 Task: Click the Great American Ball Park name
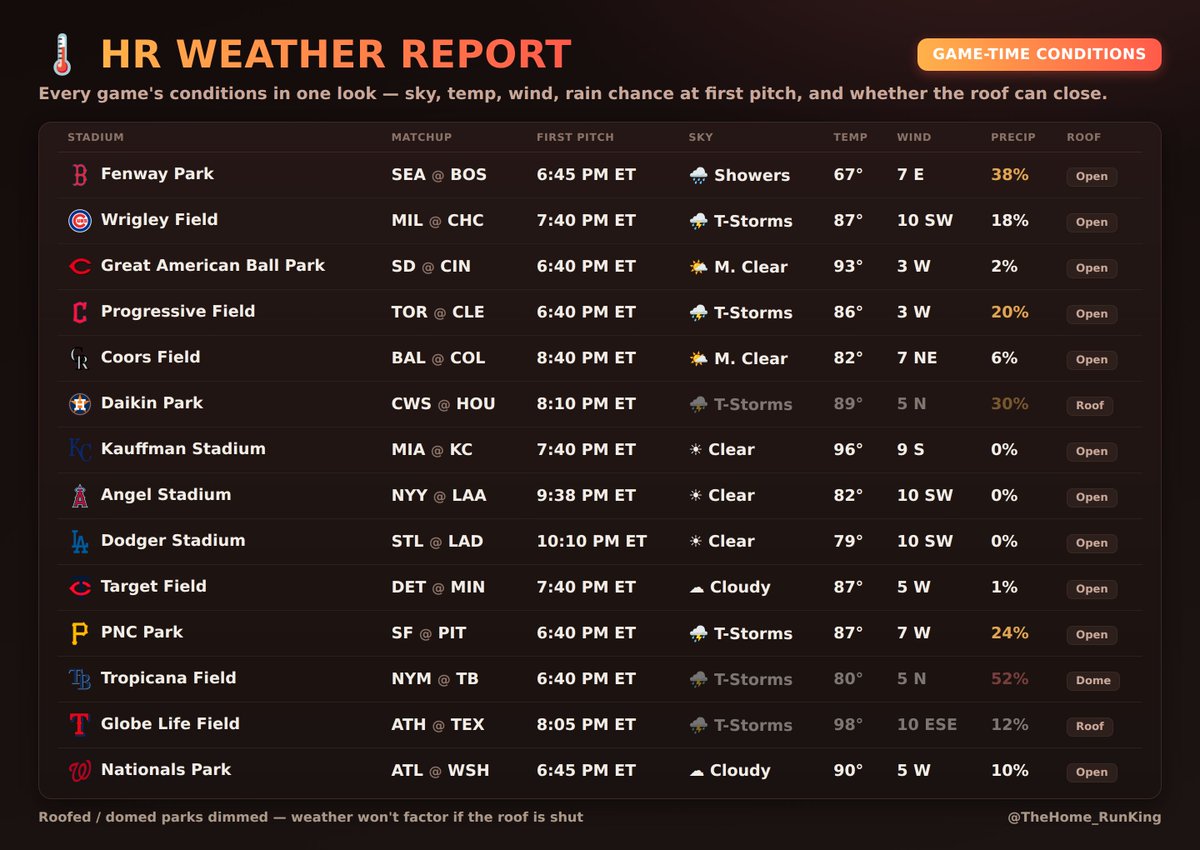213,266
